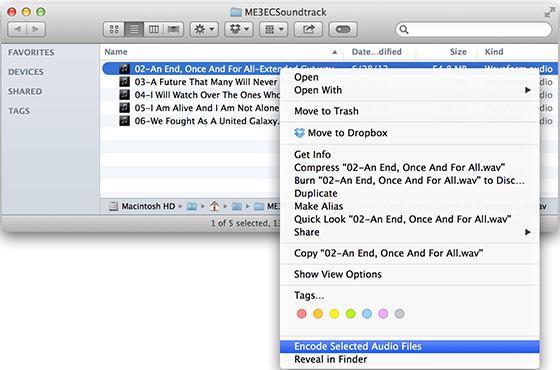Apply the blue tag color
This screenshot has width=560, height=370.
click(367, 314)
